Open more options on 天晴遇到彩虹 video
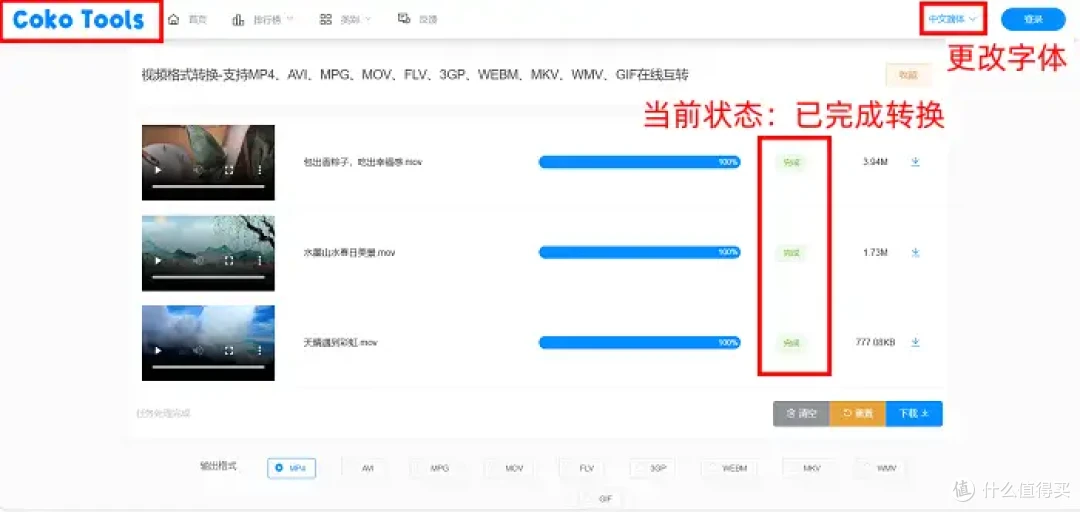 point(260,351)
